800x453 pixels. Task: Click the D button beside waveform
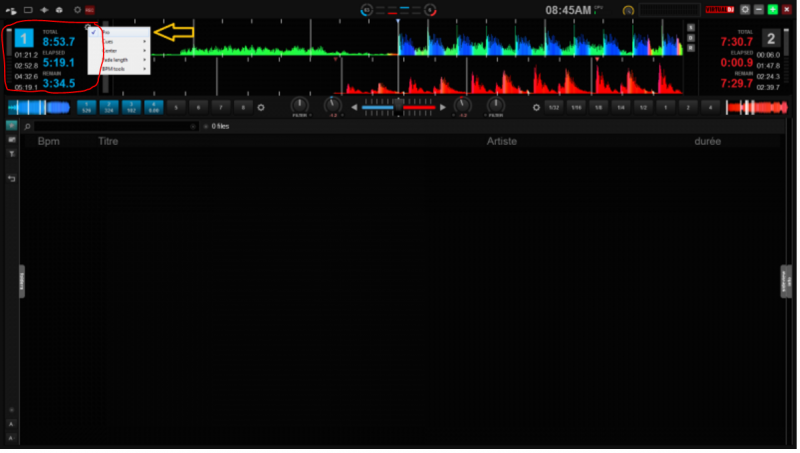691,38
